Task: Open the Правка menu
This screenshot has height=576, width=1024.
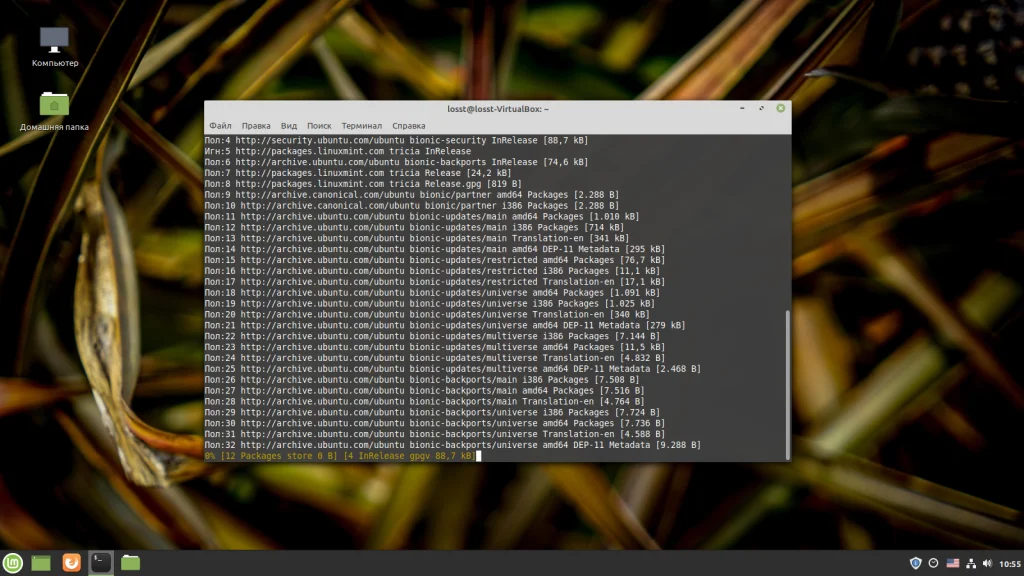Action: 256,125
